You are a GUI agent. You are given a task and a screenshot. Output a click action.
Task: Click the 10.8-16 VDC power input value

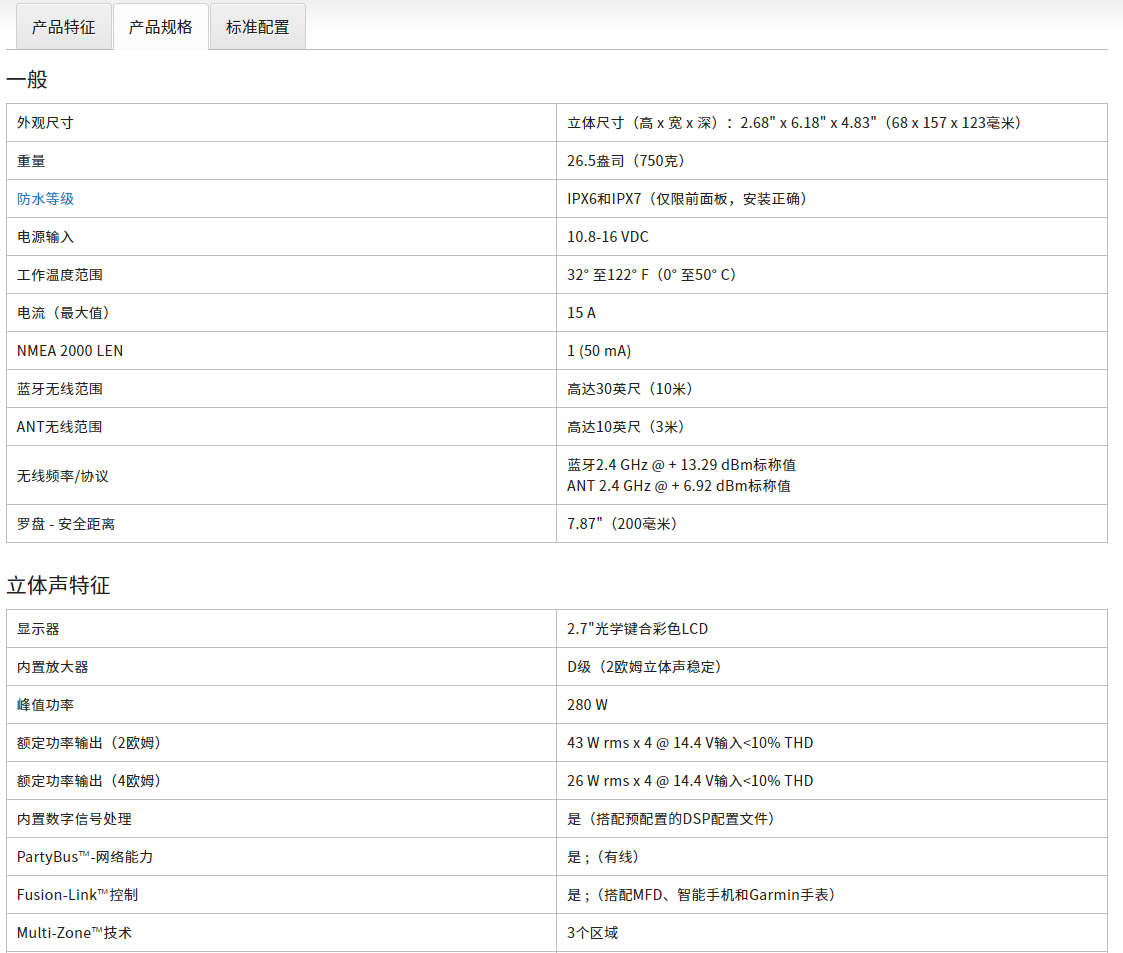(x=608, y=237)
